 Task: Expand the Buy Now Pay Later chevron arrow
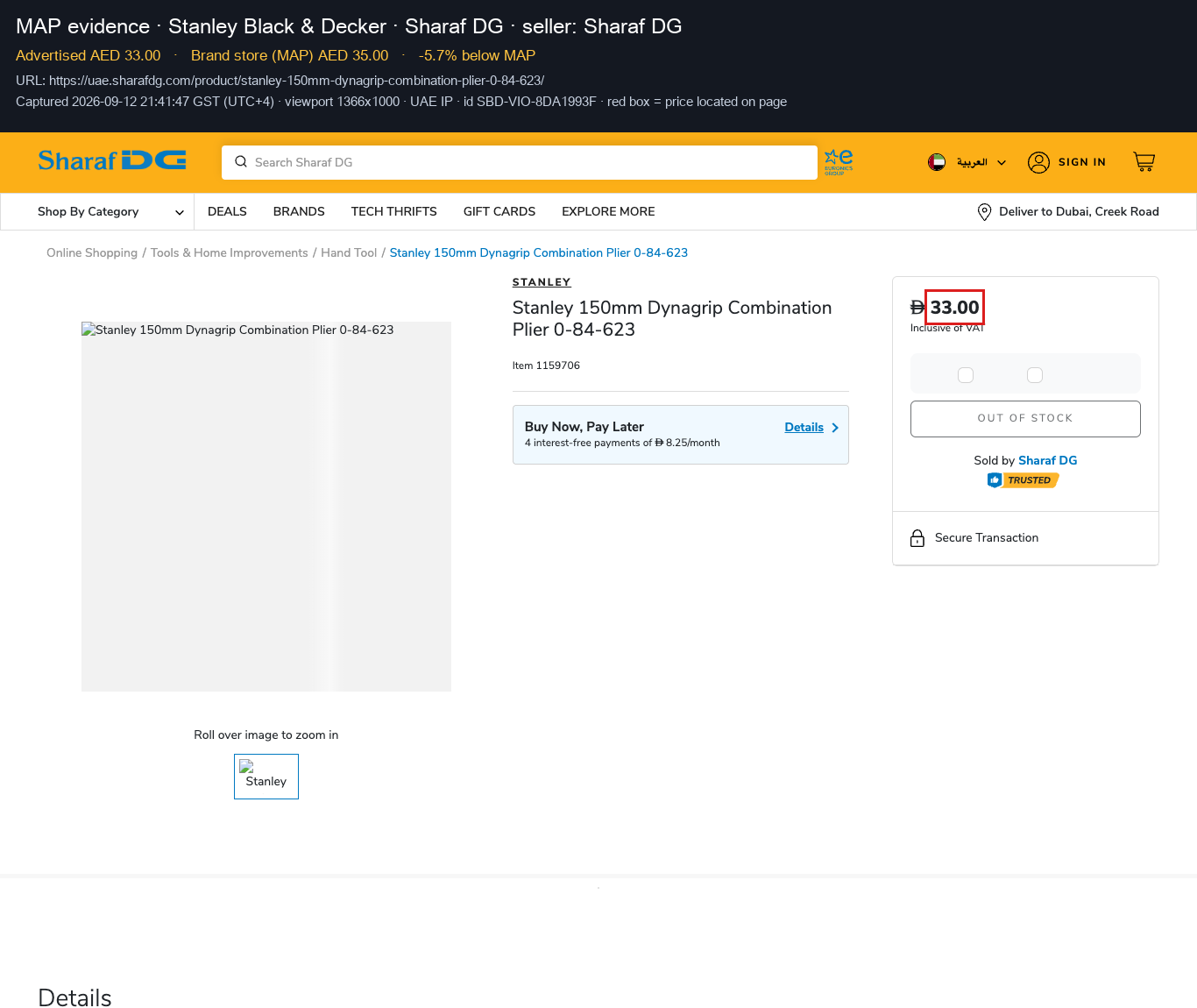(x=835, y=428)
